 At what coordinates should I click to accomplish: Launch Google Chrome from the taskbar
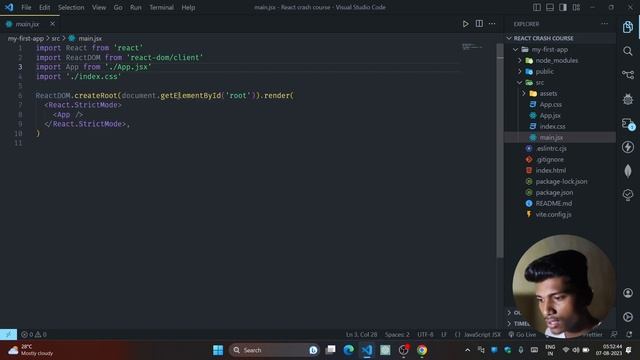pyautogui.click(x=422, y=350)
